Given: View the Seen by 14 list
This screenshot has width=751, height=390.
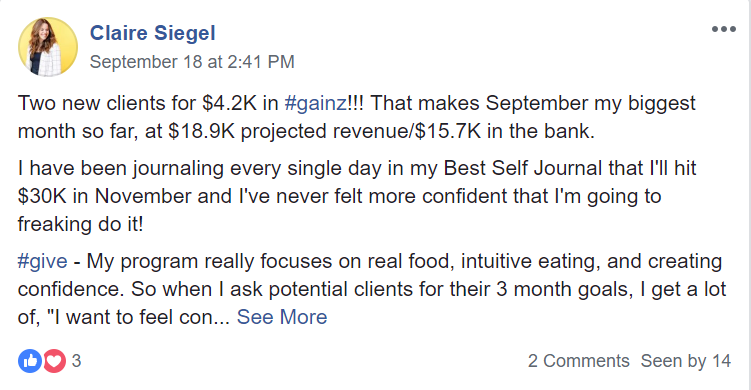Looking at the screenshot, I should (x=686, y=361).
